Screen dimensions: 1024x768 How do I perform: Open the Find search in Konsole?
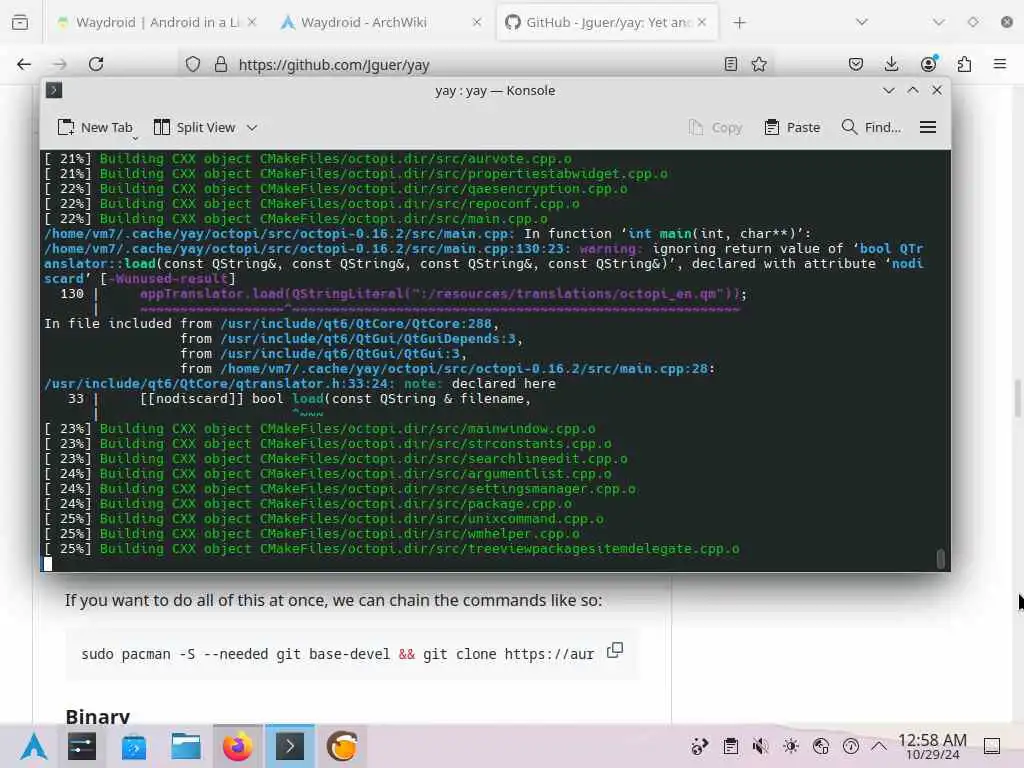[x=871, y=127]
